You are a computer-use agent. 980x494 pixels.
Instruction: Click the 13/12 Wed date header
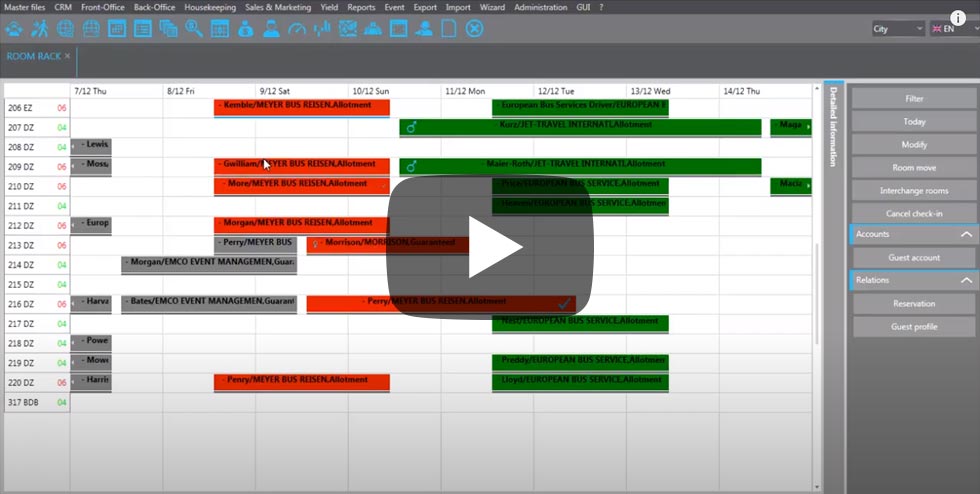click(650, 91)
